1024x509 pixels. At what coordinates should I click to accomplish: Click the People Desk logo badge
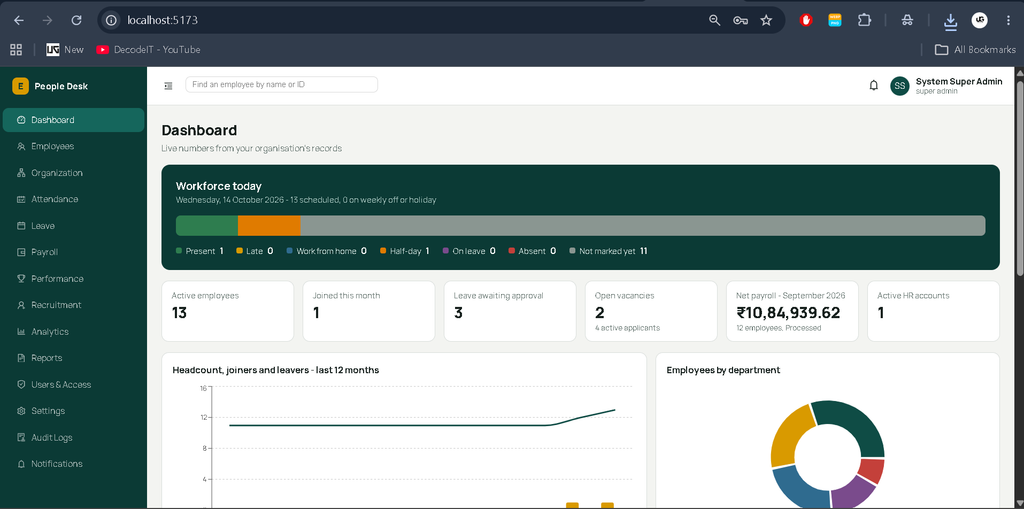point(20,86)
